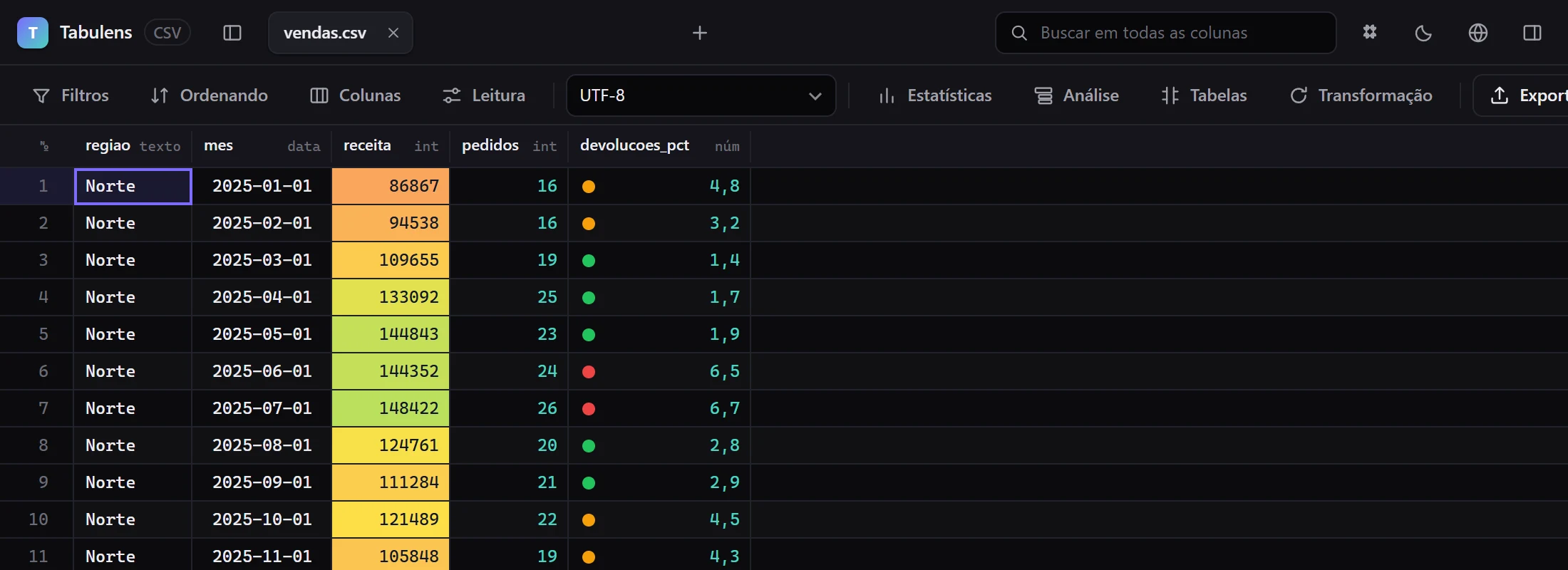
Task: Click the red status dot beside 6,5
Action: (589, 372)
